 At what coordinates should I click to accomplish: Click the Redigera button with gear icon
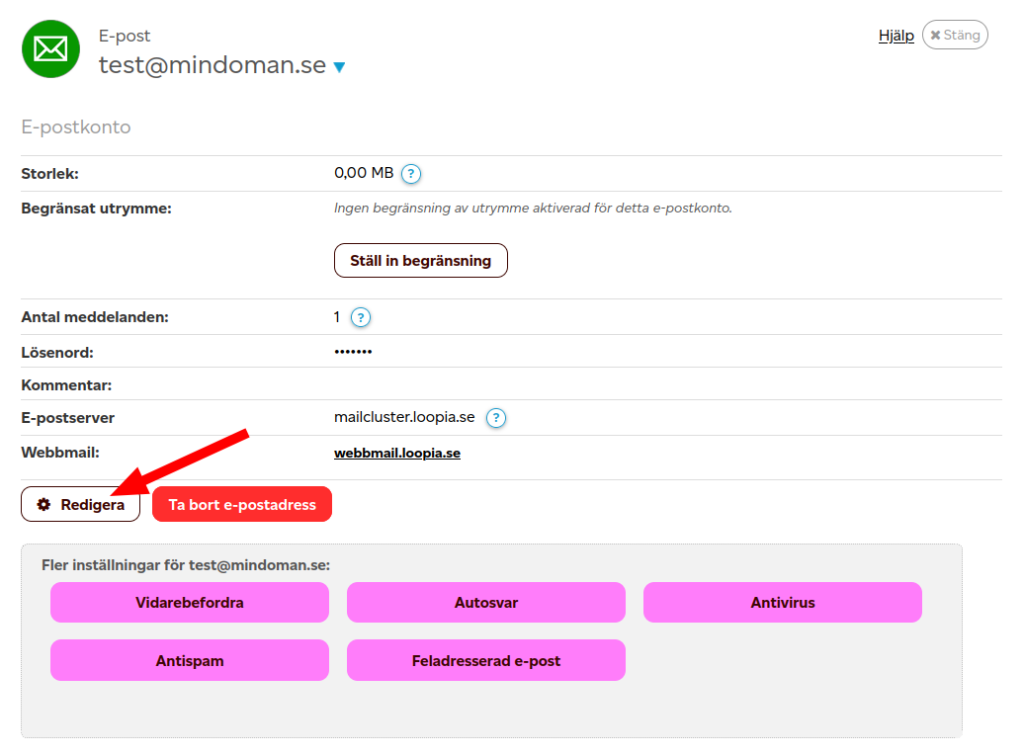(x=81, y=505)
